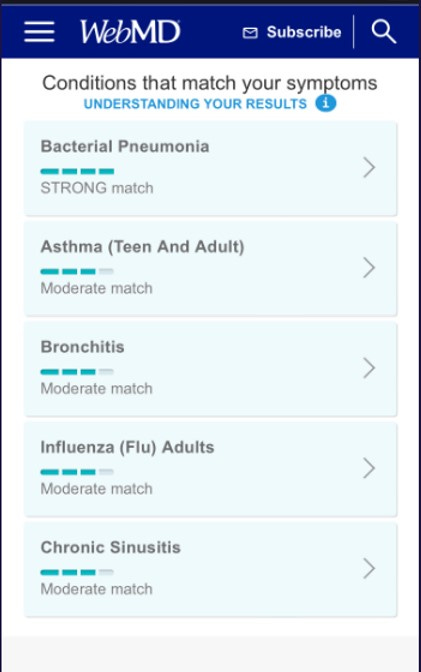Click the Asthma (Teen And Adult) title

[142, 246]
